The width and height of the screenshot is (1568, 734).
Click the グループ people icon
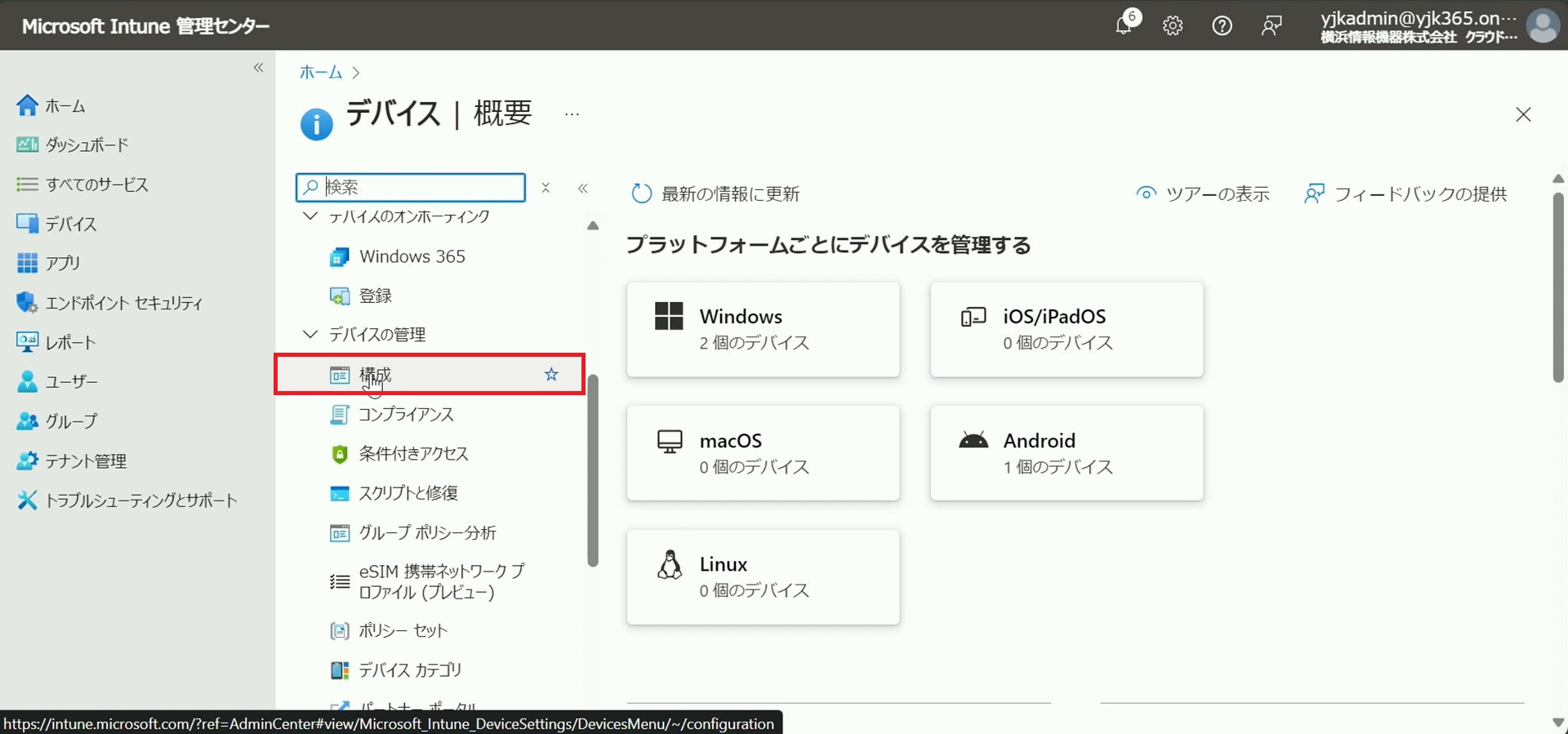[x=27, y=421]
